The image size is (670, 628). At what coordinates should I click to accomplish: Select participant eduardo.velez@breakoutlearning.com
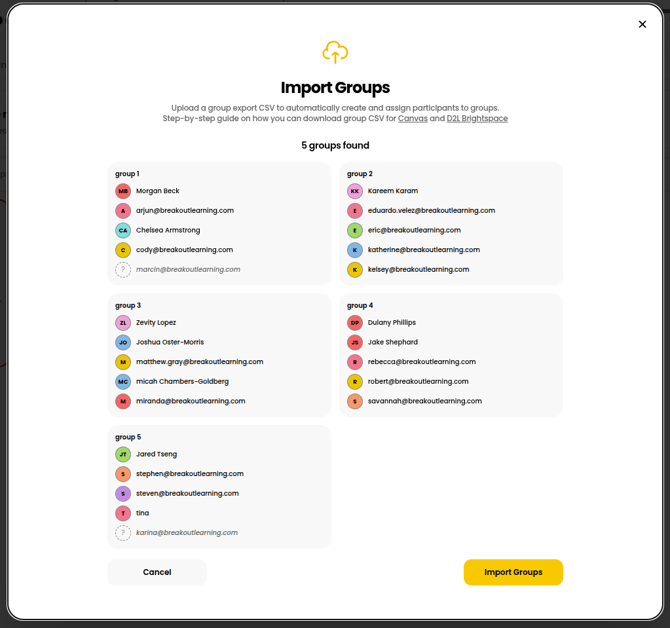pos(431,211)
